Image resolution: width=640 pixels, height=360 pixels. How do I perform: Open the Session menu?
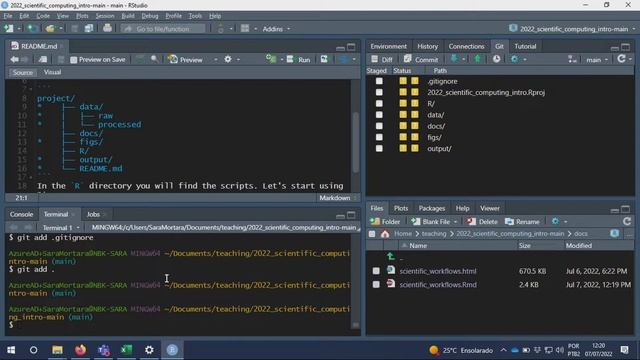coord(105,16)
